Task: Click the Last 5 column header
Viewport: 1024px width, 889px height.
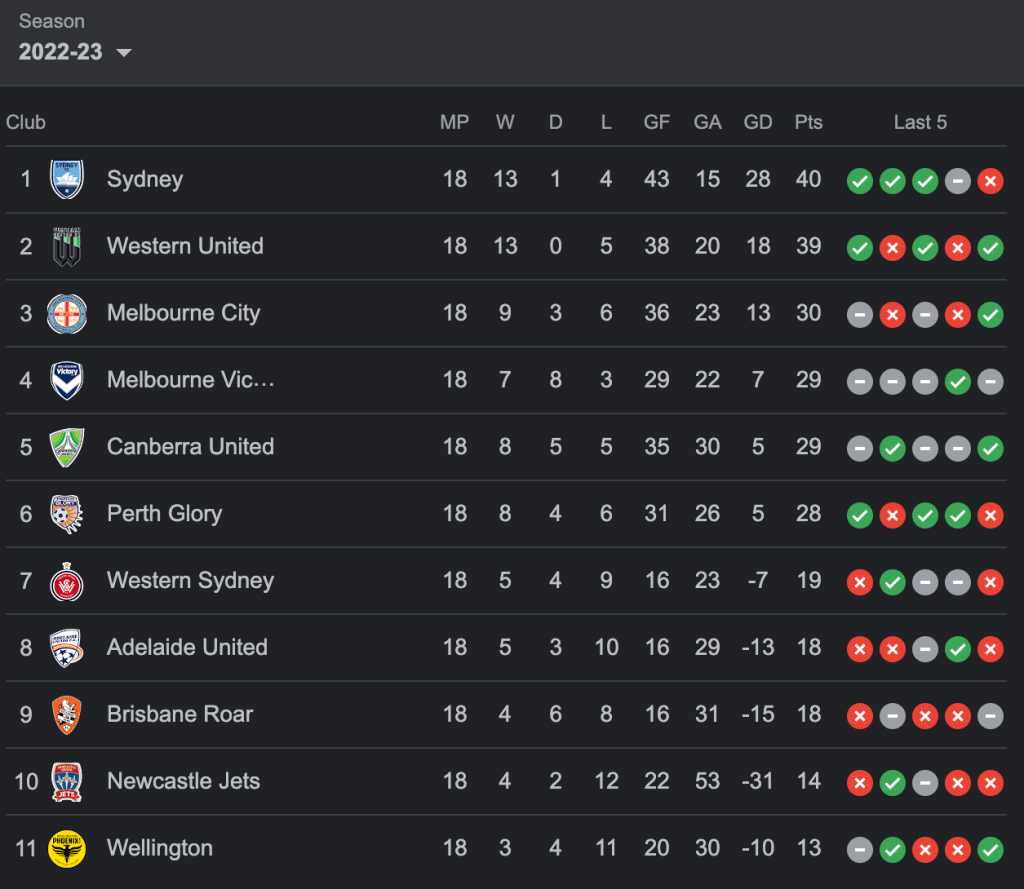Action: click(920, 122)
